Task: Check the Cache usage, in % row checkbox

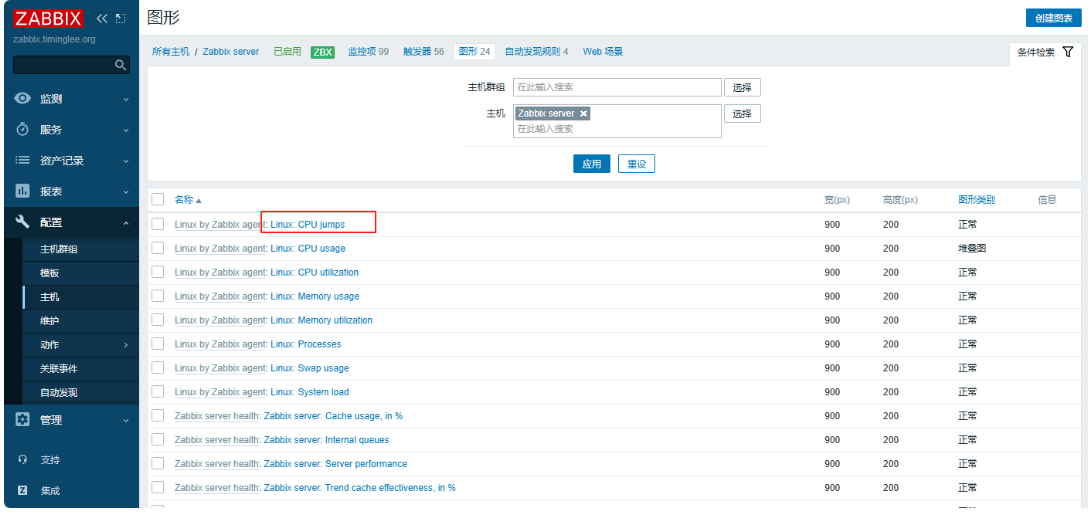Action: [158, 416]
